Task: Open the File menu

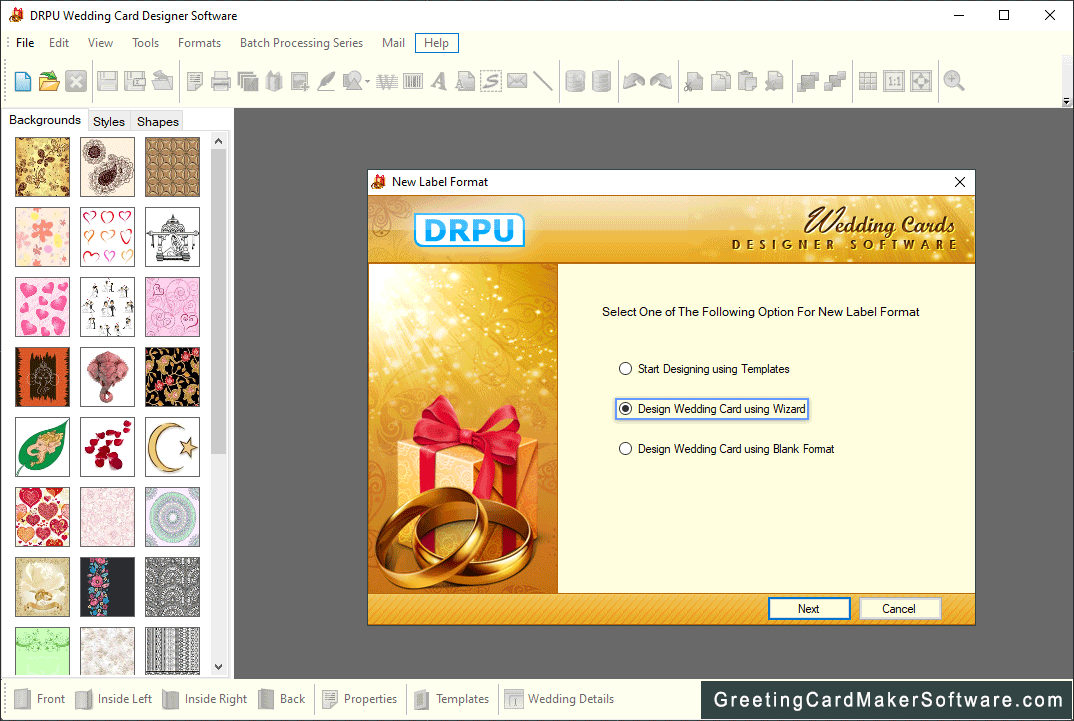Action: click(25, 43)
